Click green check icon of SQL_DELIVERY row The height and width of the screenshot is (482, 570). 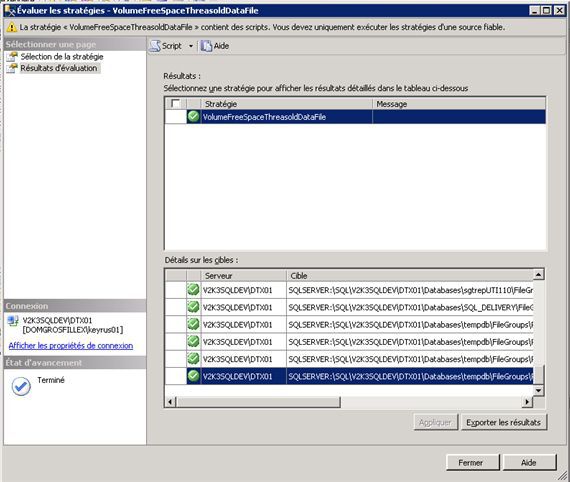coord(193,307)
